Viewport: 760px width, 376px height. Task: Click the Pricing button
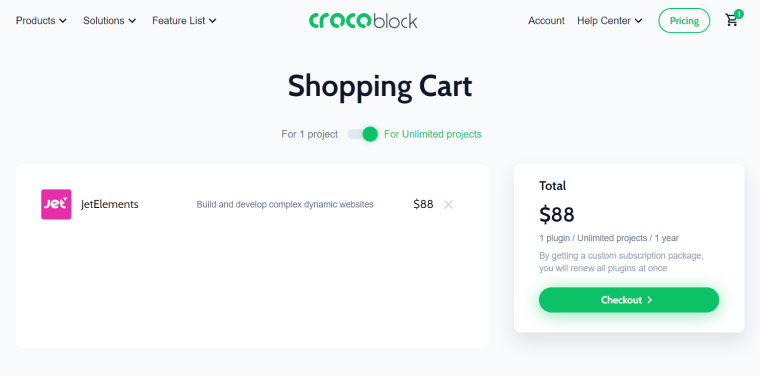coord(684,21)
